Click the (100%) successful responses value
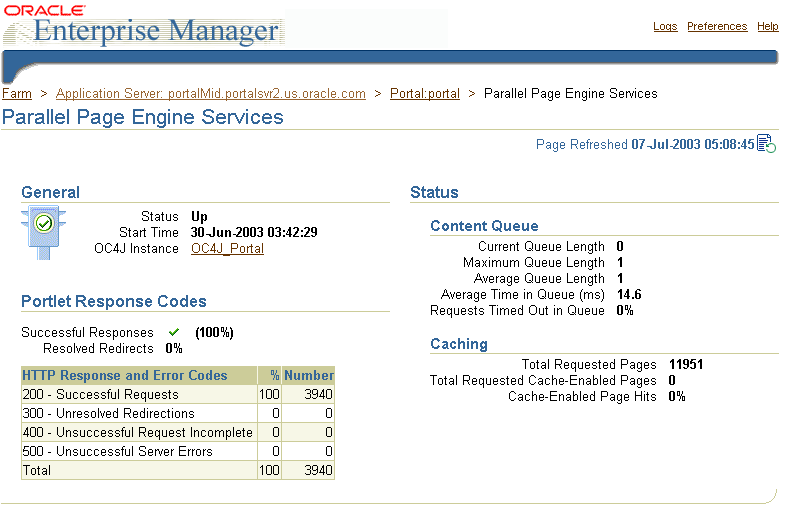Image resolution: width=785 pixels, height=507 pixels. 214,332
